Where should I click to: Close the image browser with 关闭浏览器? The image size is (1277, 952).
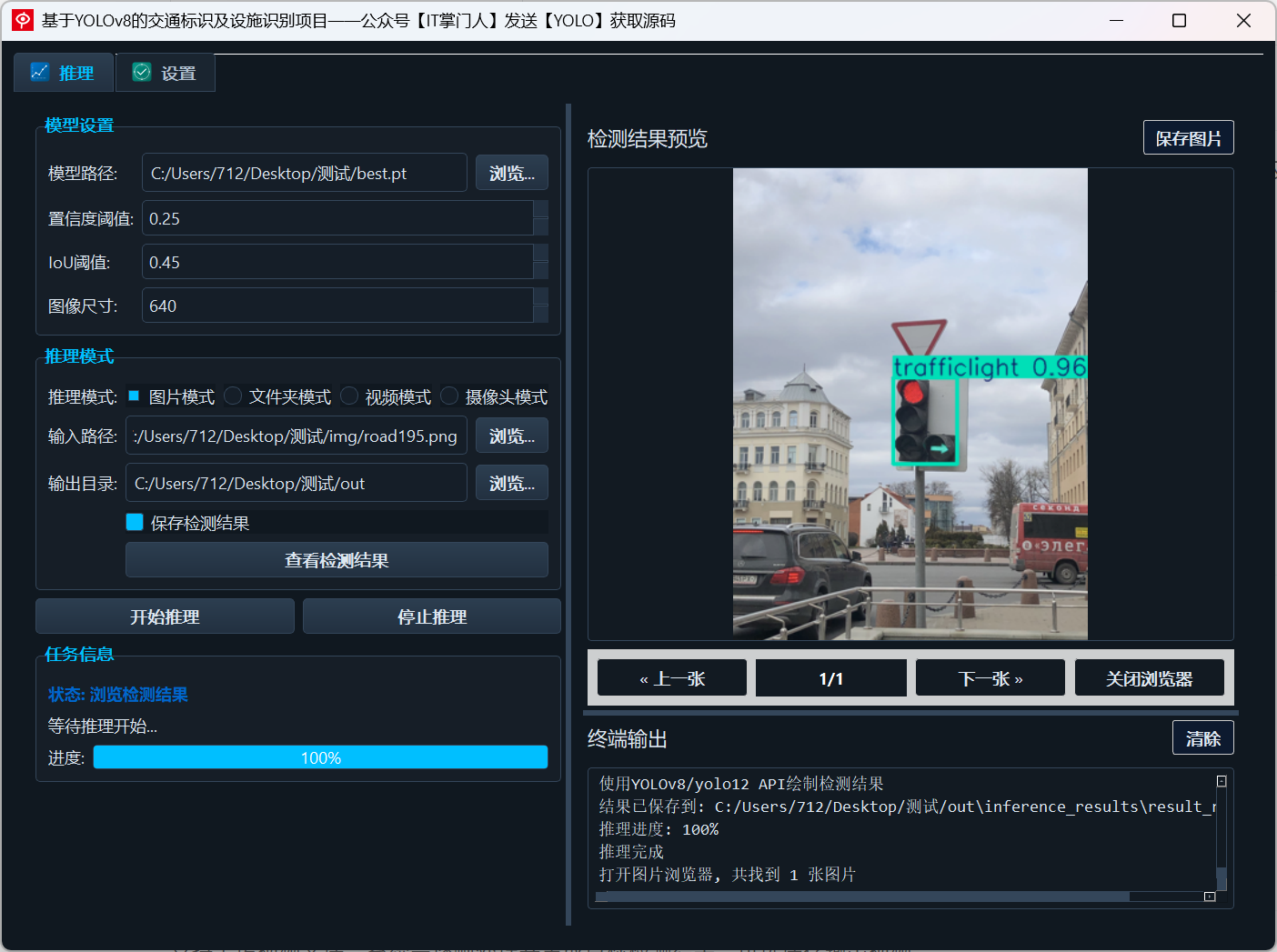point(1150,678)
